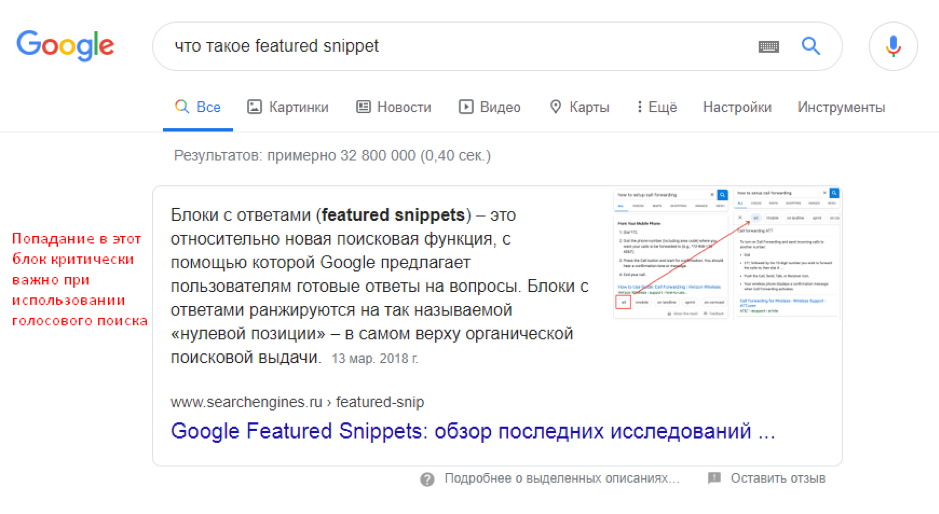Click the feedback flag icon

point(714,478)
